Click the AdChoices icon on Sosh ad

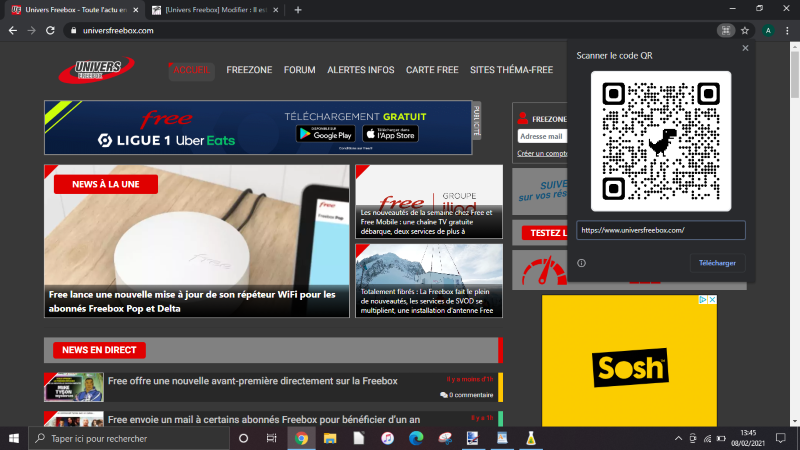point(703,299)
